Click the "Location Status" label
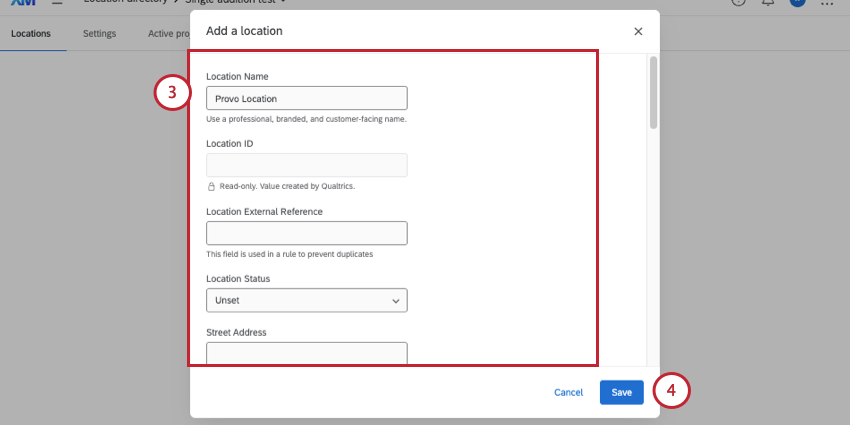Screen dimensions: 850x425 pos(238,279)
